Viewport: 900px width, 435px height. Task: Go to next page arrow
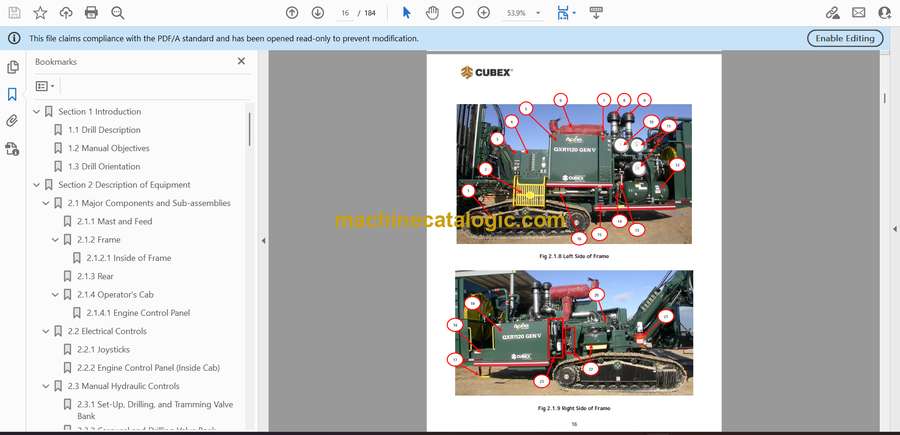pos(317,13)
